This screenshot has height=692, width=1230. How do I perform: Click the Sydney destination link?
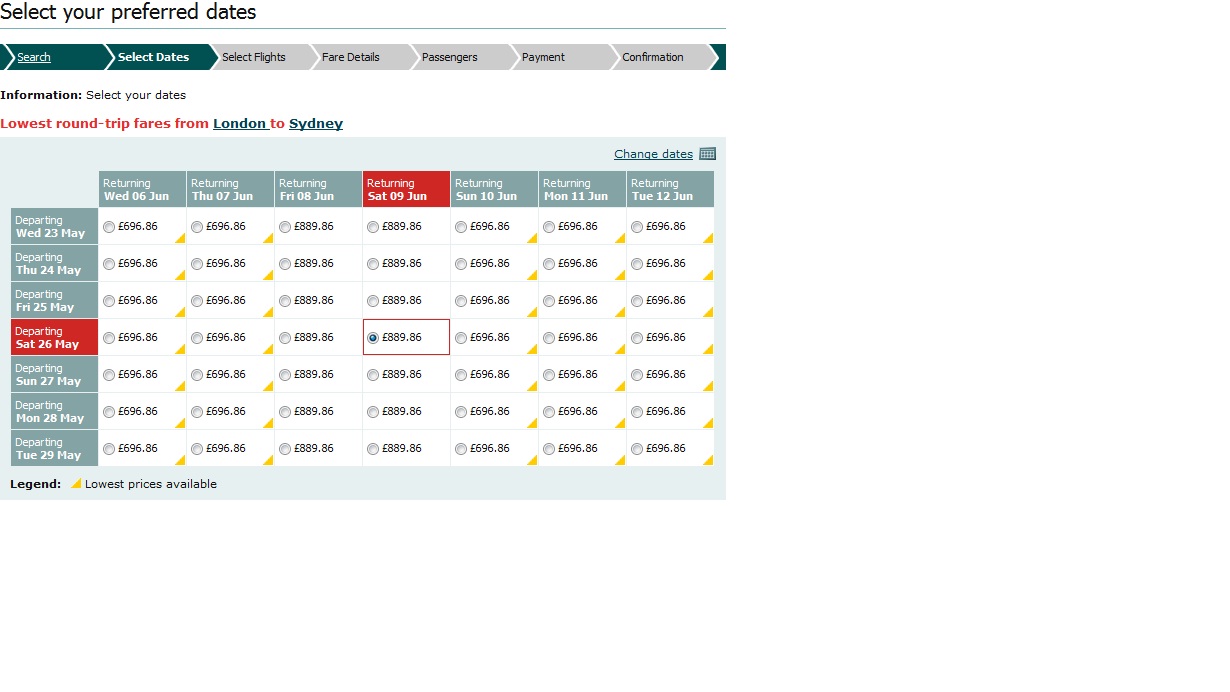point(316,124)
